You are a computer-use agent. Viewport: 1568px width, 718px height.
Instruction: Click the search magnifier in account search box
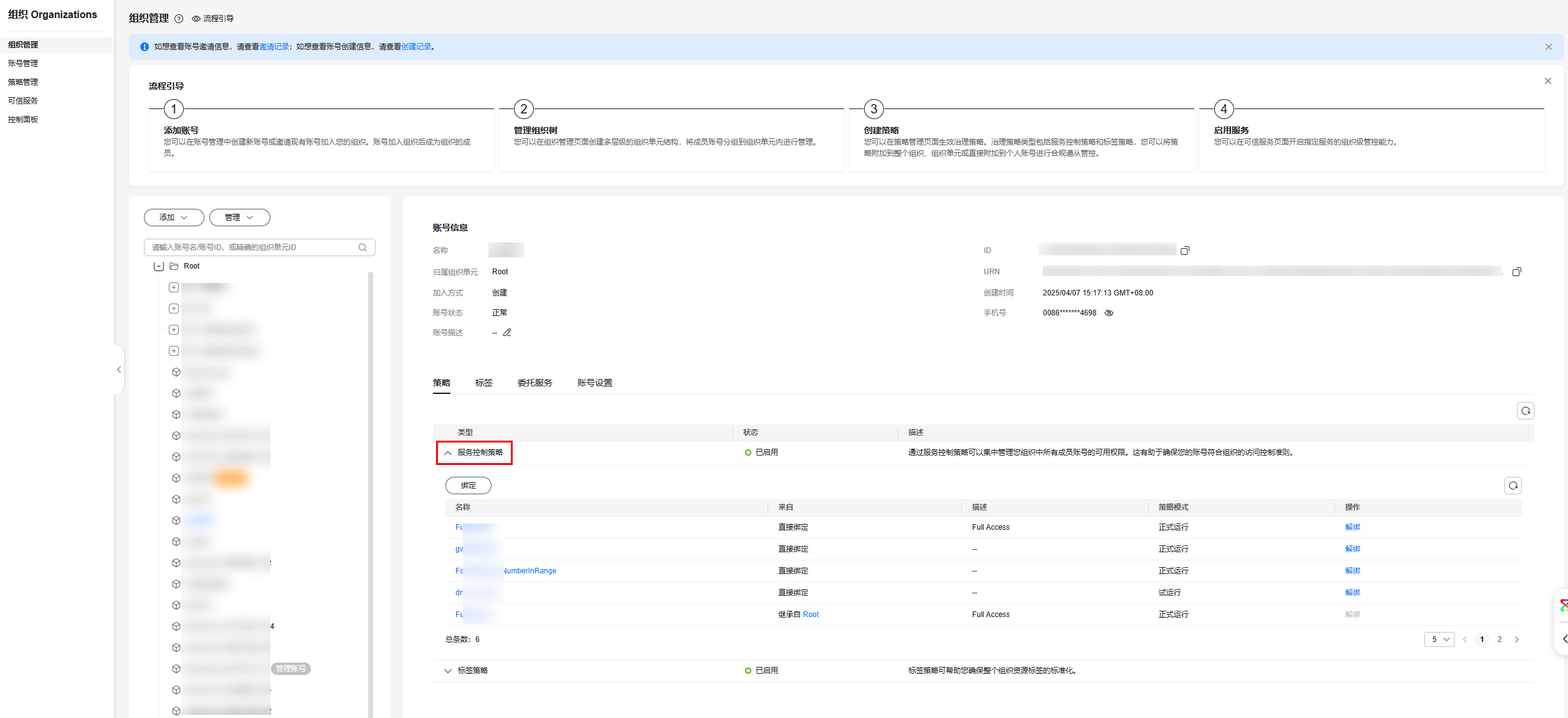(363, 247)
